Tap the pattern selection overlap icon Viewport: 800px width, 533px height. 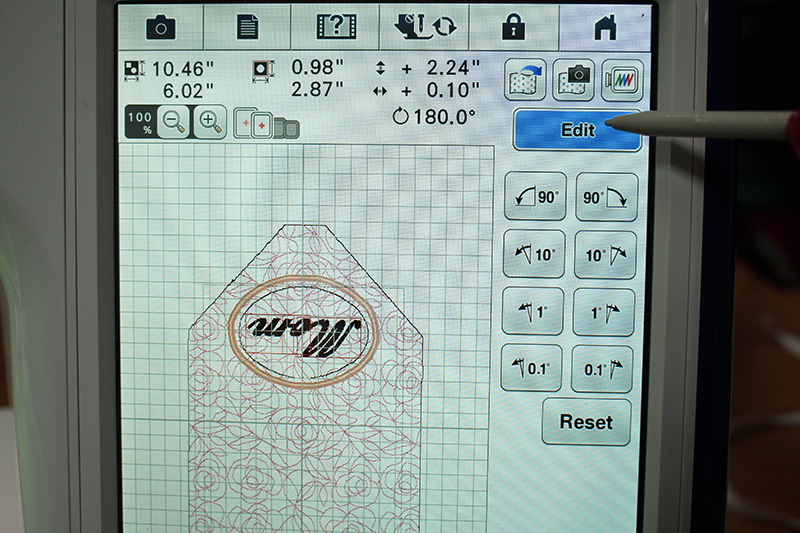(x=266, y=123)
